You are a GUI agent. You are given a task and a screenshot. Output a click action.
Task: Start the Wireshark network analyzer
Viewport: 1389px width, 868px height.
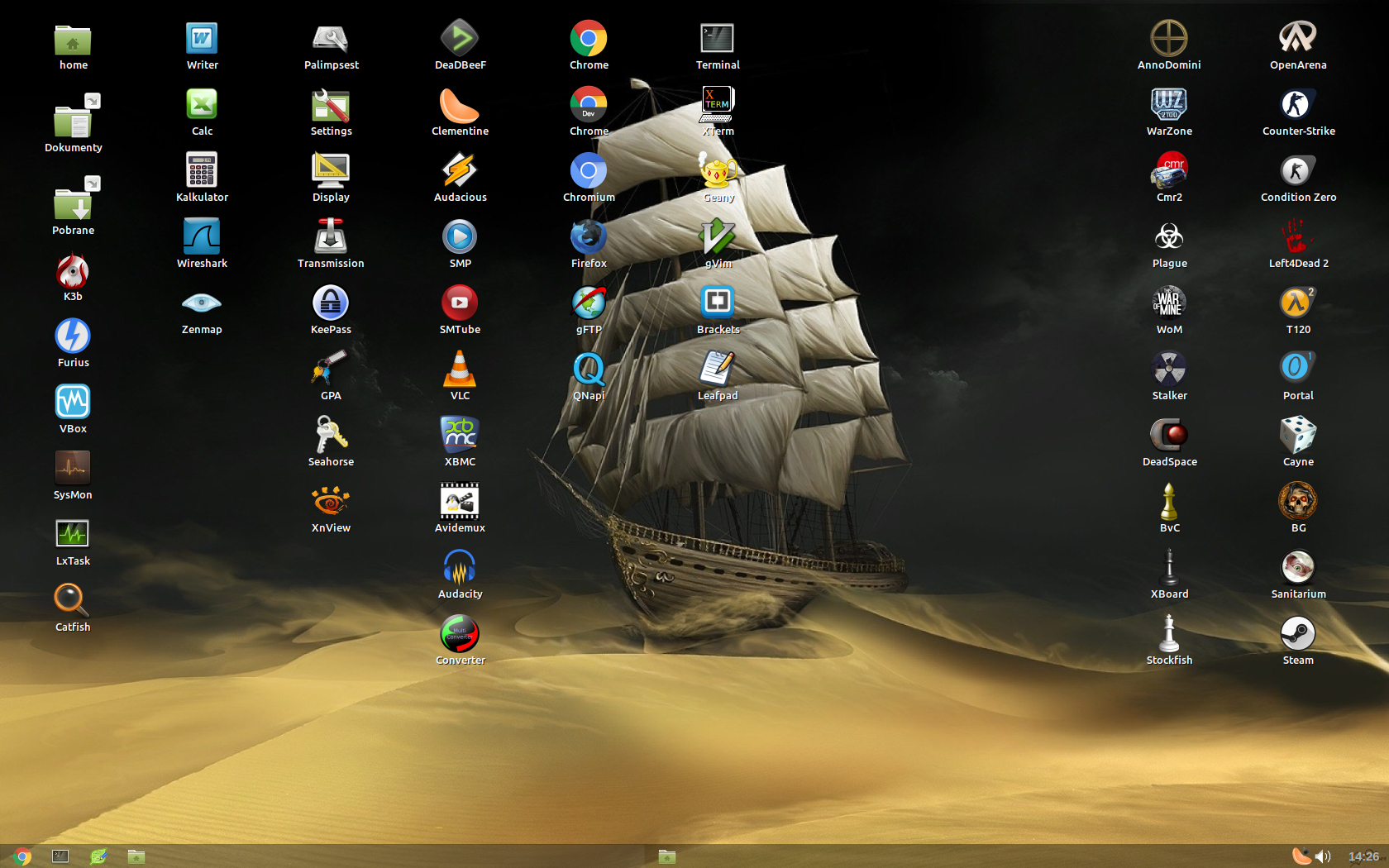pyautogui.click(x=202, y=237)
